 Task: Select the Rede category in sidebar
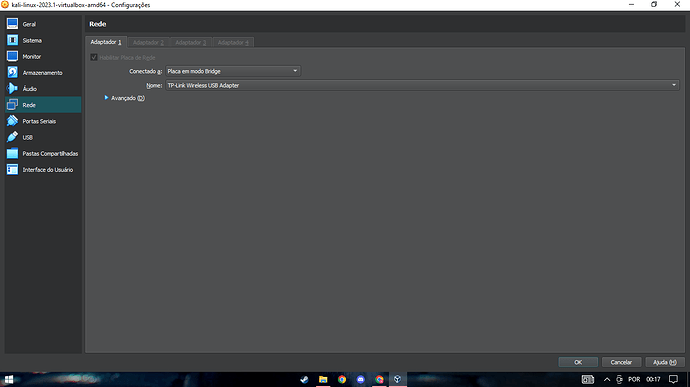click(43, 105)
